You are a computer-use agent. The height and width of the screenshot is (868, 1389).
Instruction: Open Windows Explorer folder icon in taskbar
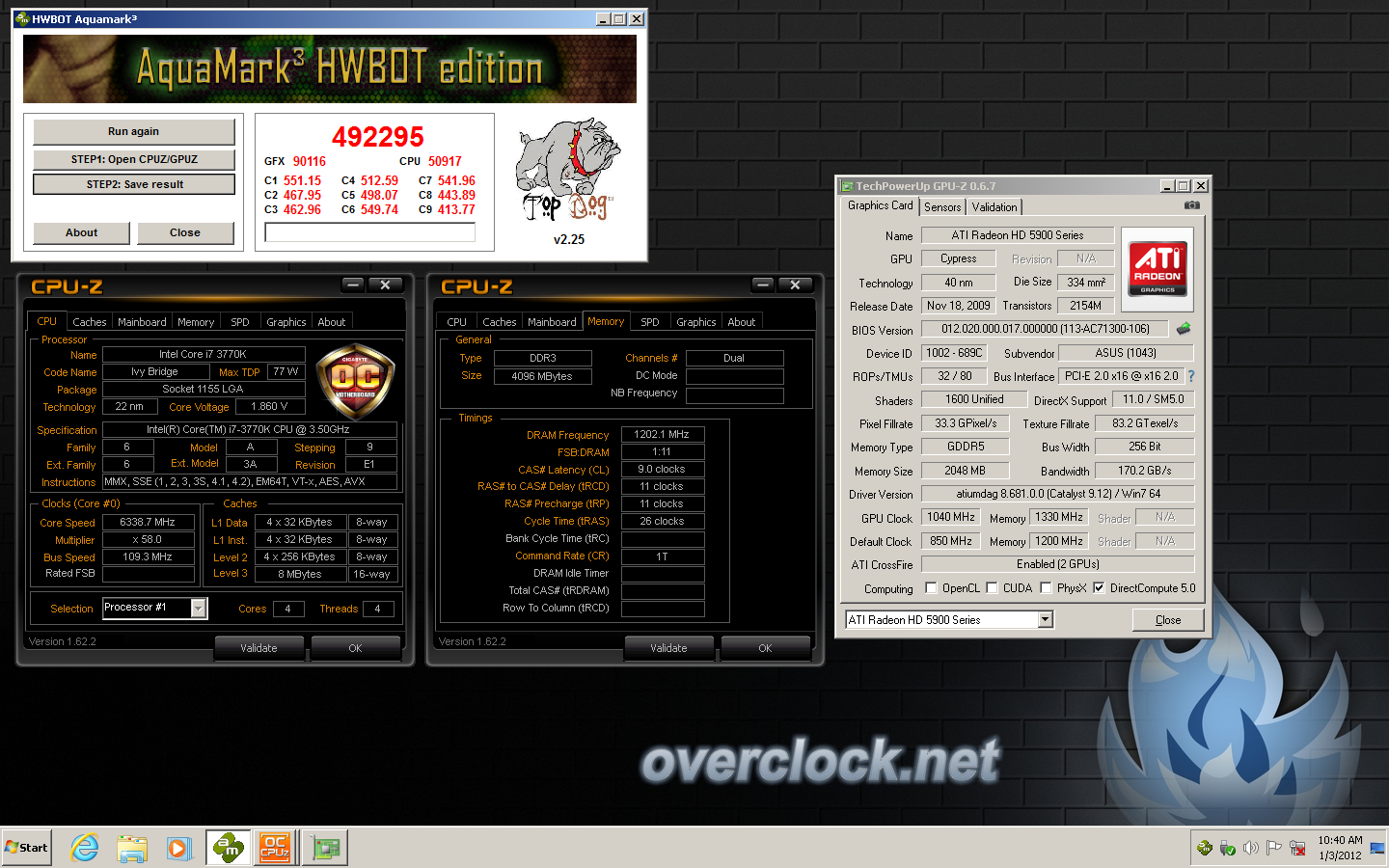tap(132, 848)
